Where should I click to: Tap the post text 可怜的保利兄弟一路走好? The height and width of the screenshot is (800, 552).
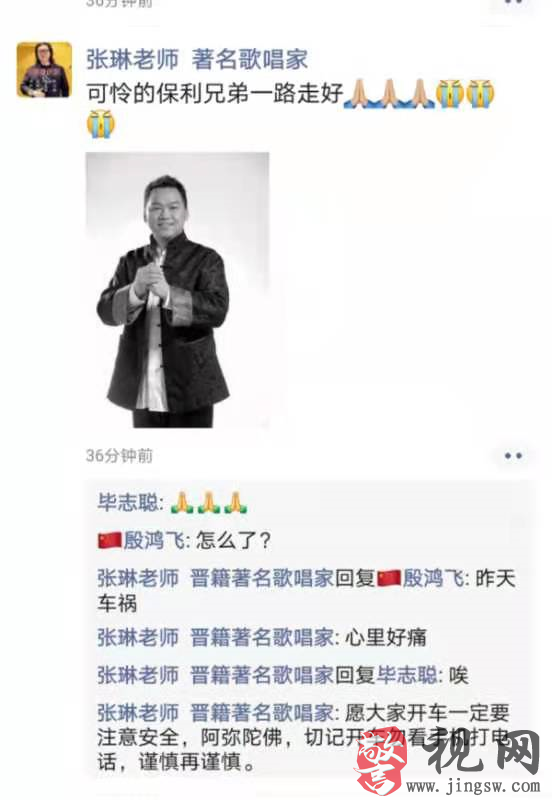tap(214, 94)
